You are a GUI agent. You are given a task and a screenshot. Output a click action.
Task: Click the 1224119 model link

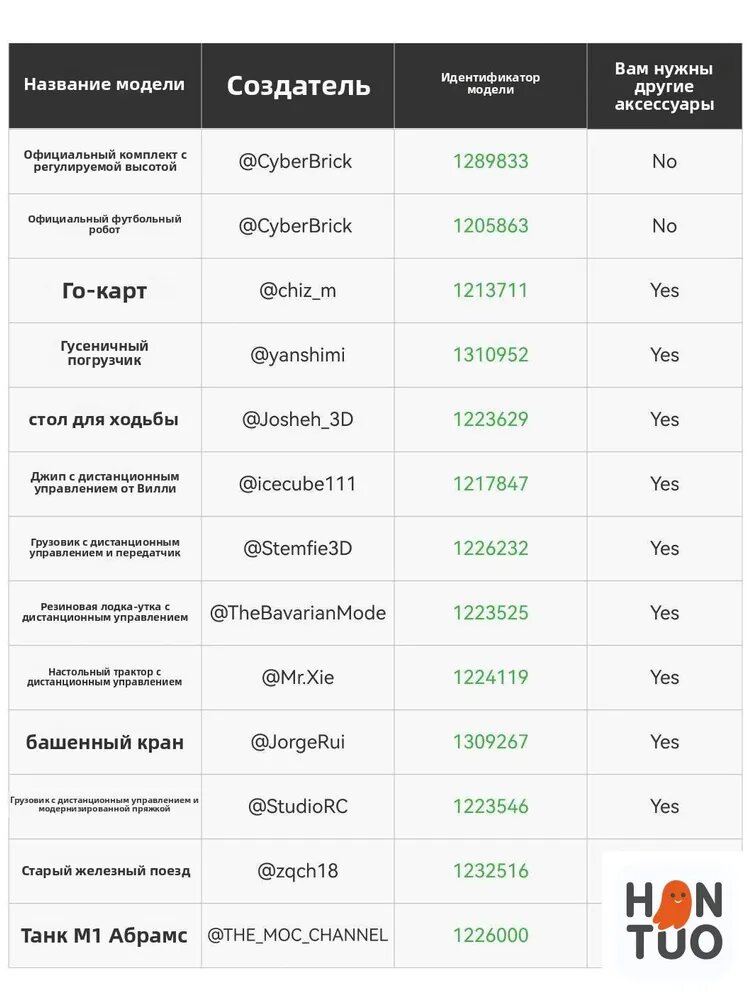tap(490, 677)
